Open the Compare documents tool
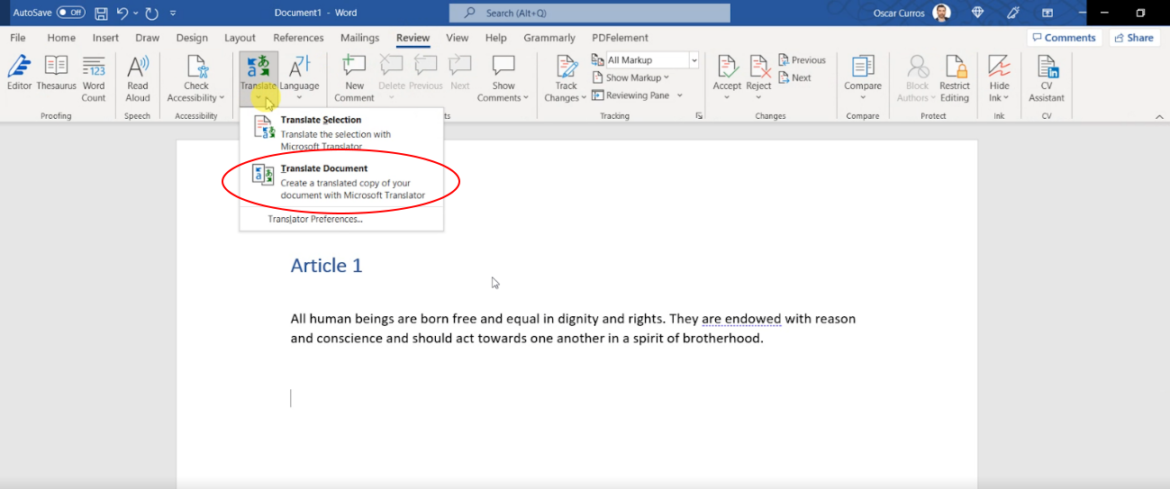The width and height of the screenshot is (1170, 489). coord(863,78)
